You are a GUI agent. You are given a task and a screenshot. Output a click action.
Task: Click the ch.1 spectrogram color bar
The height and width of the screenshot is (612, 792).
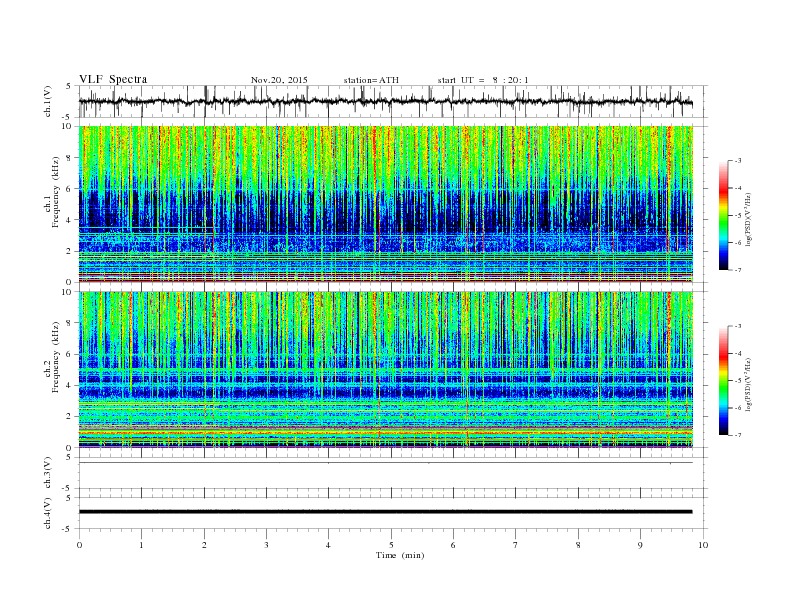[723, 216]
